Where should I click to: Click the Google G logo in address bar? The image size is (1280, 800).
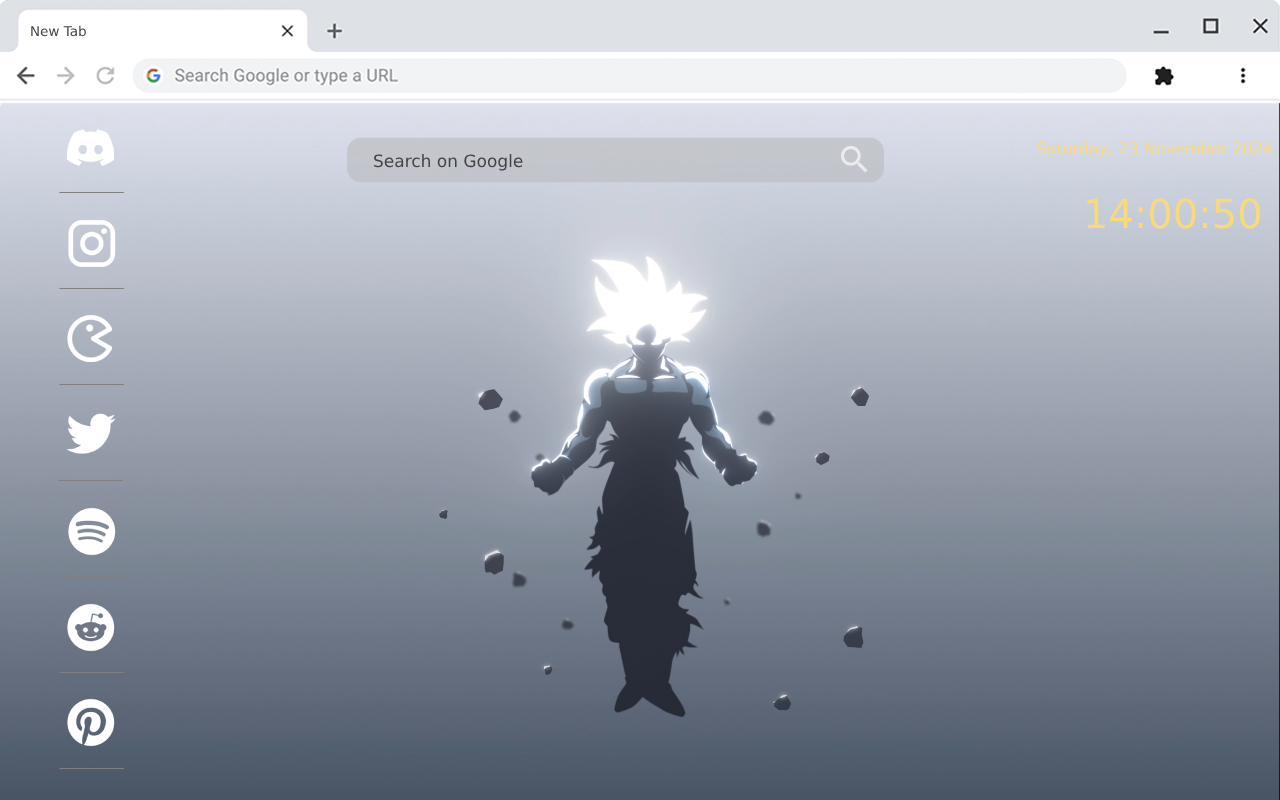pos(153,75)
